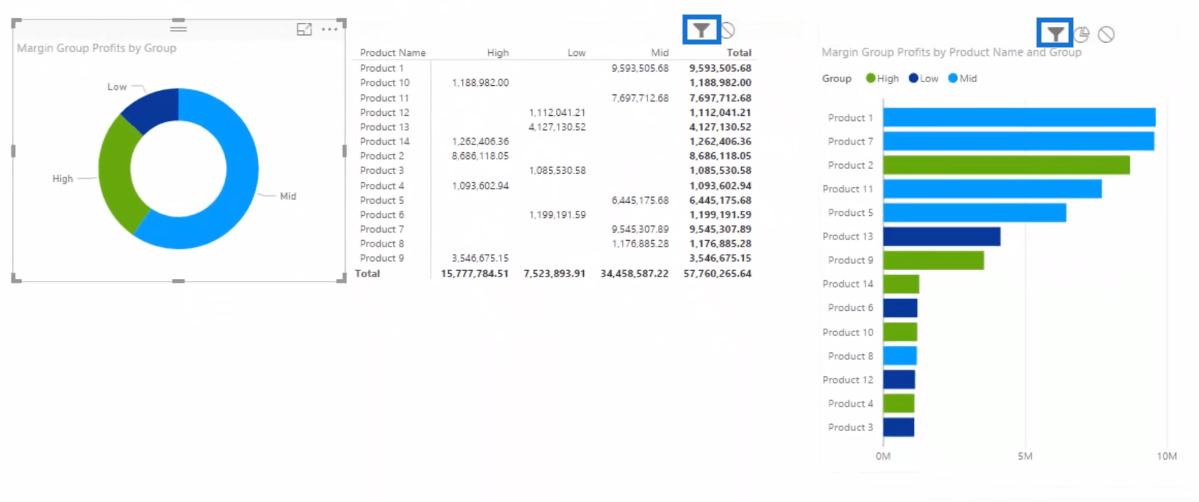Click the donut chart title Margin Group Profits by Group
Image resolution: width=1199 pixels, height=502 pixels.
(96, 48)
